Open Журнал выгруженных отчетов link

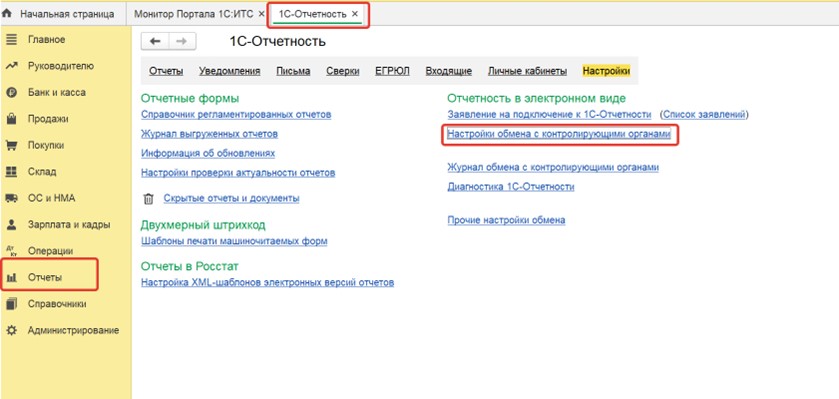pyautogui.click(x=209, y=134)
